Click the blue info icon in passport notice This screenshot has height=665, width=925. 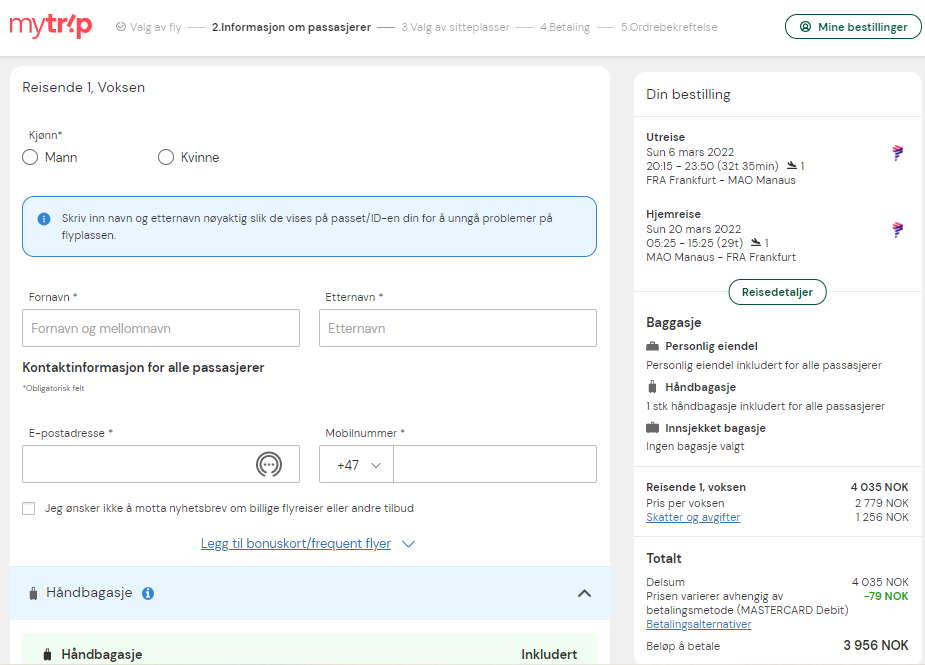coord(44,219)
